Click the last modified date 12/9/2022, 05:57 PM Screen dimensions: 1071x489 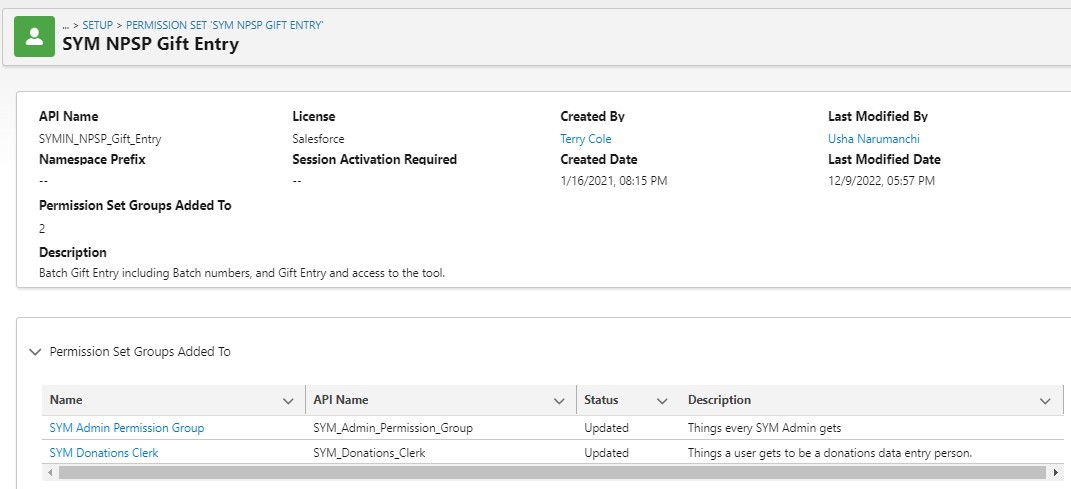point(882,181)
